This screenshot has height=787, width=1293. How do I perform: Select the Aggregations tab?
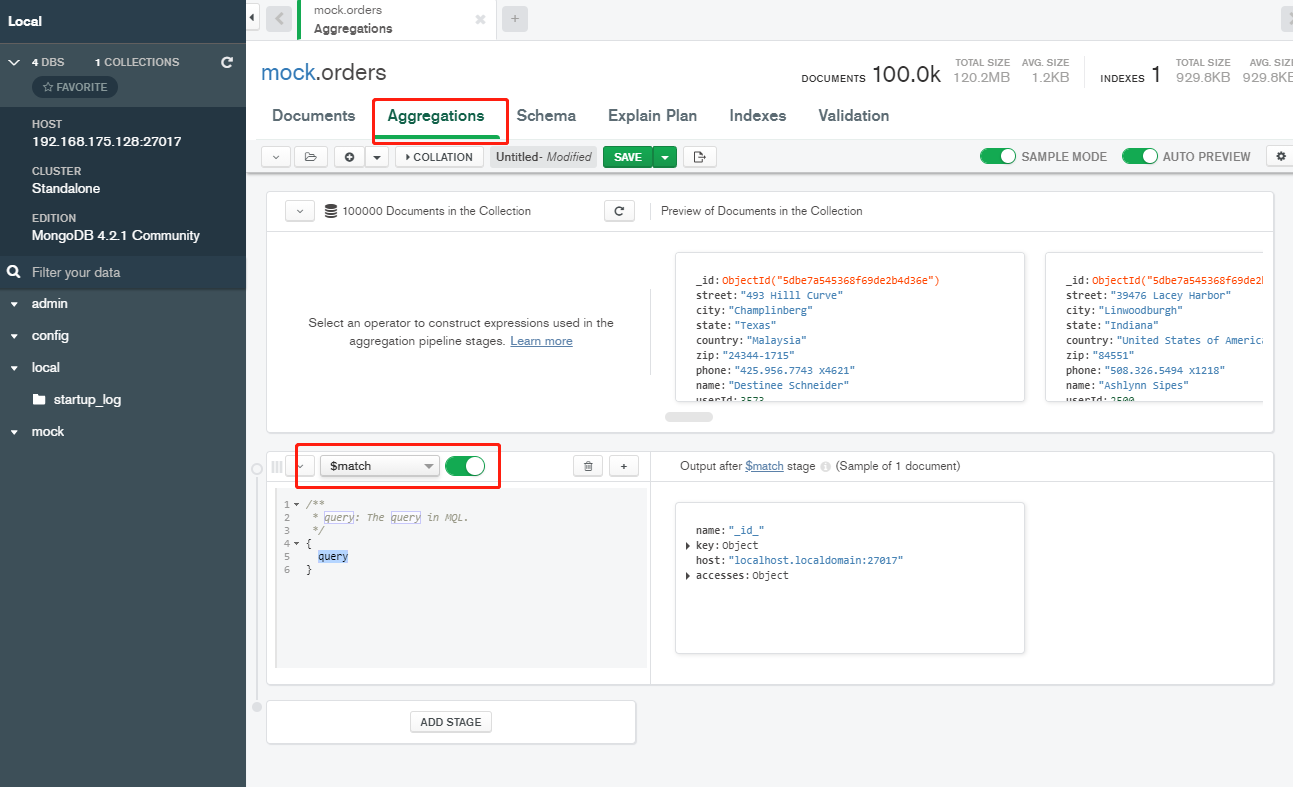tap(436, 116)
